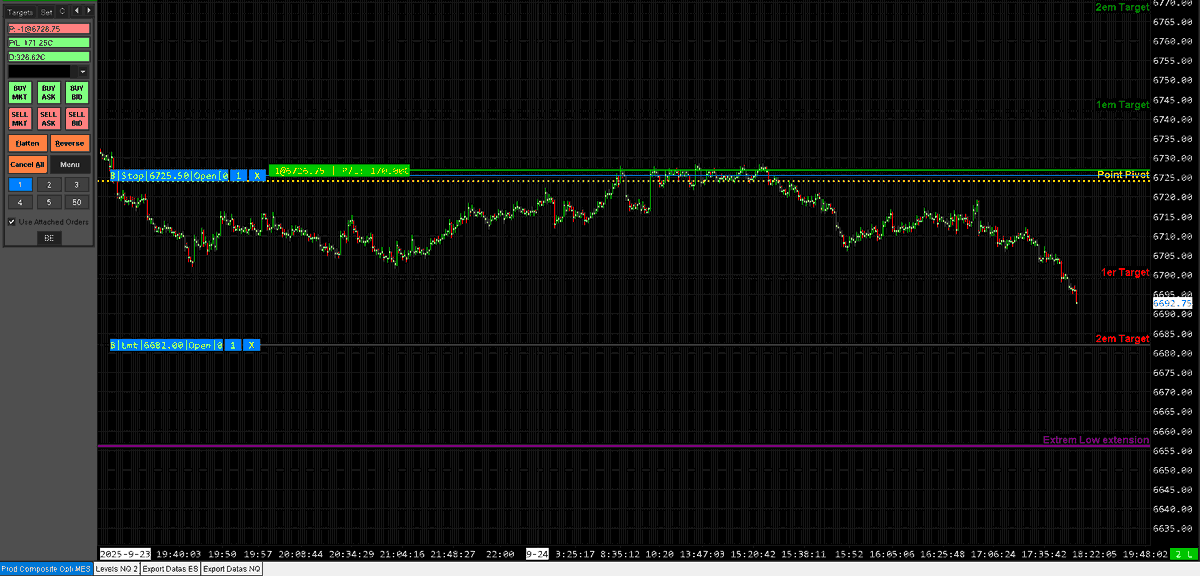
Task: Click the open P/L field
Action: 48,43
